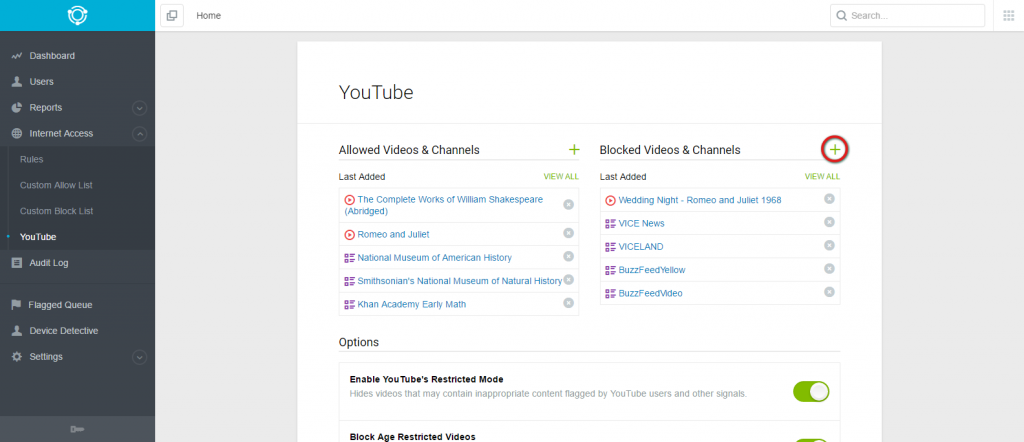This screenshot has width=1024, height=442.
Task: Add an allowed video with the green plus
Action: tap(574, 150)
